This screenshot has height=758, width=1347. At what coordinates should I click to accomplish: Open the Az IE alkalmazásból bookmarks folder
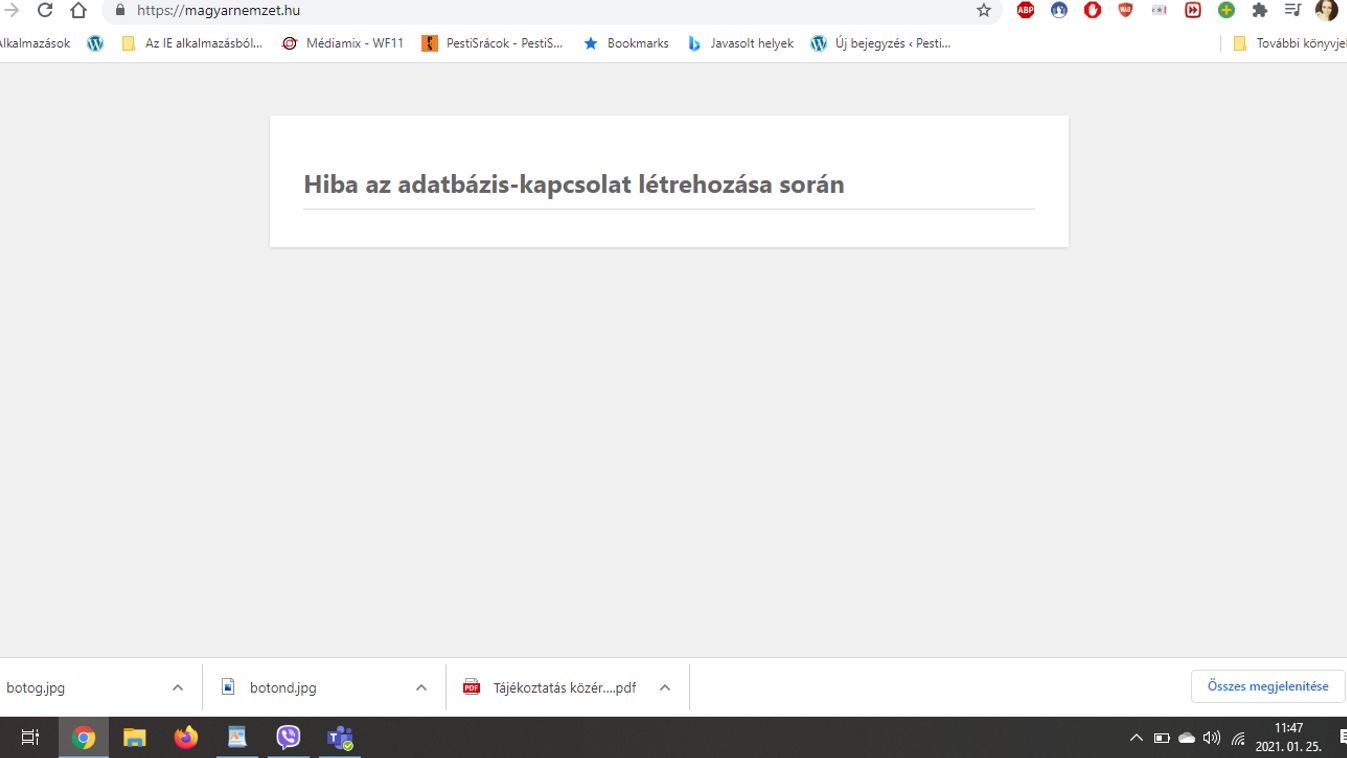(x=192, y=43)
